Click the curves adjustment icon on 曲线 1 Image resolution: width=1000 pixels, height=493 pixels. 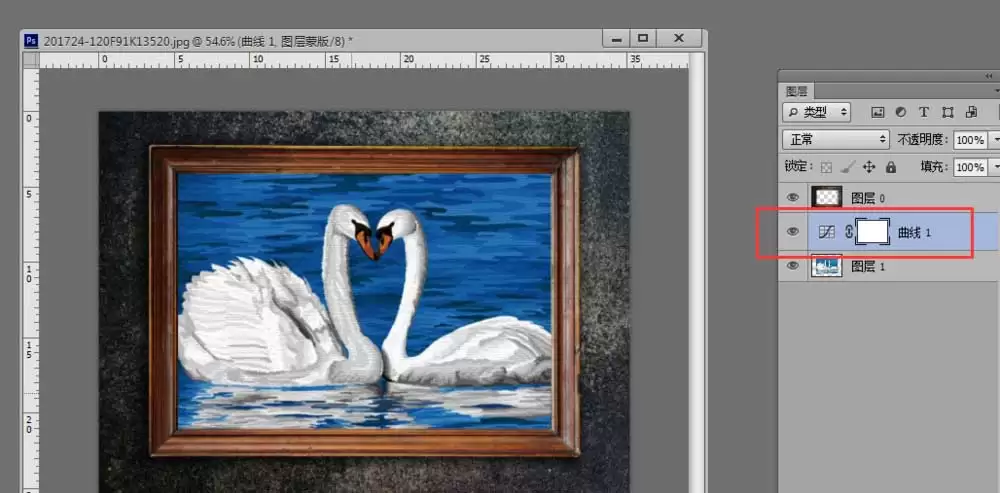pyautogui.click(x=827, y=233)
